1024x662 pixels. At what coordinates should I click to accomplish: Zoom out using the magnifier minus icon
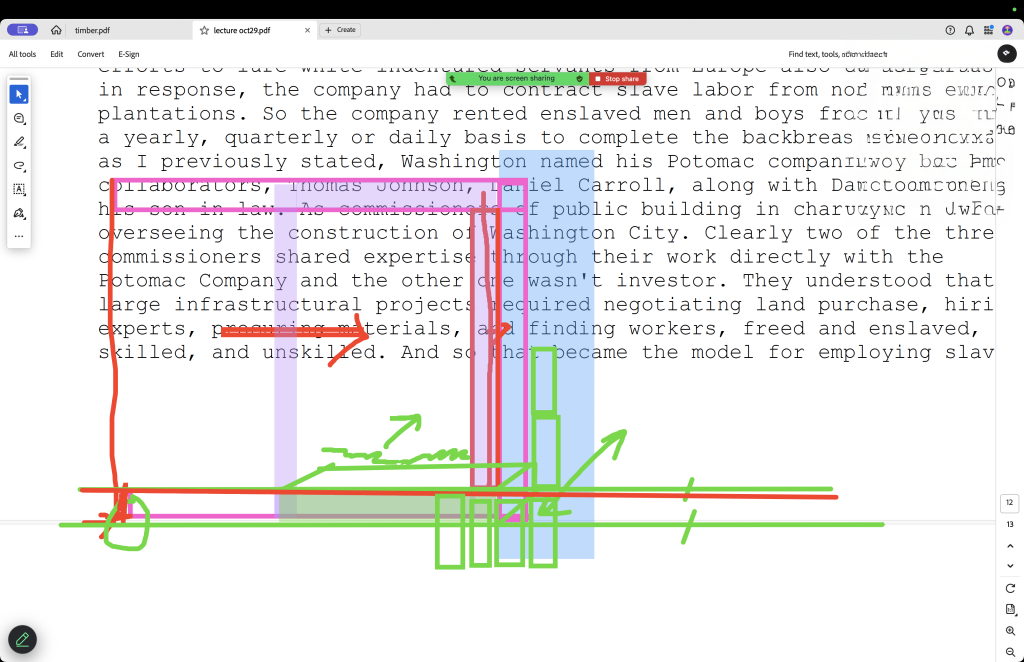tap(1010, 652)
